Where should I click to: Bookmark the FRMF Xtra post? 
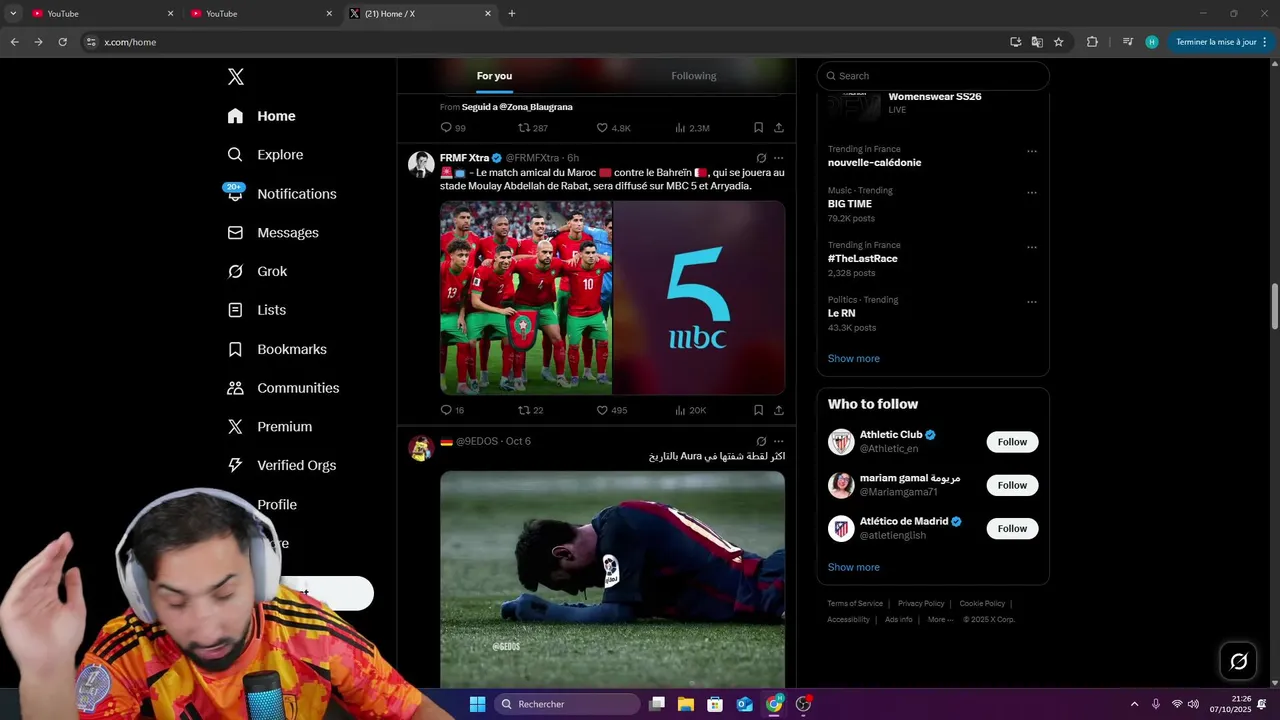click(x=758, y=410)
